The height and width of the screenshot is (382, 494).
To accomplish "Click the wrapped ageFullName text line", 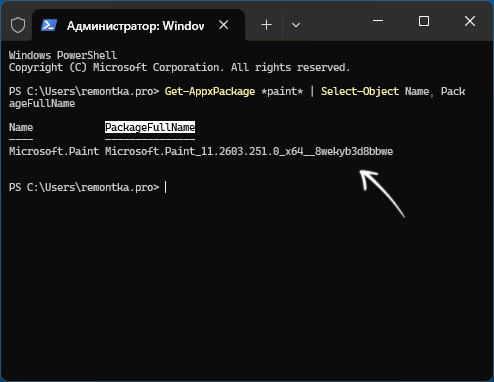I will [x=42, y=103].
